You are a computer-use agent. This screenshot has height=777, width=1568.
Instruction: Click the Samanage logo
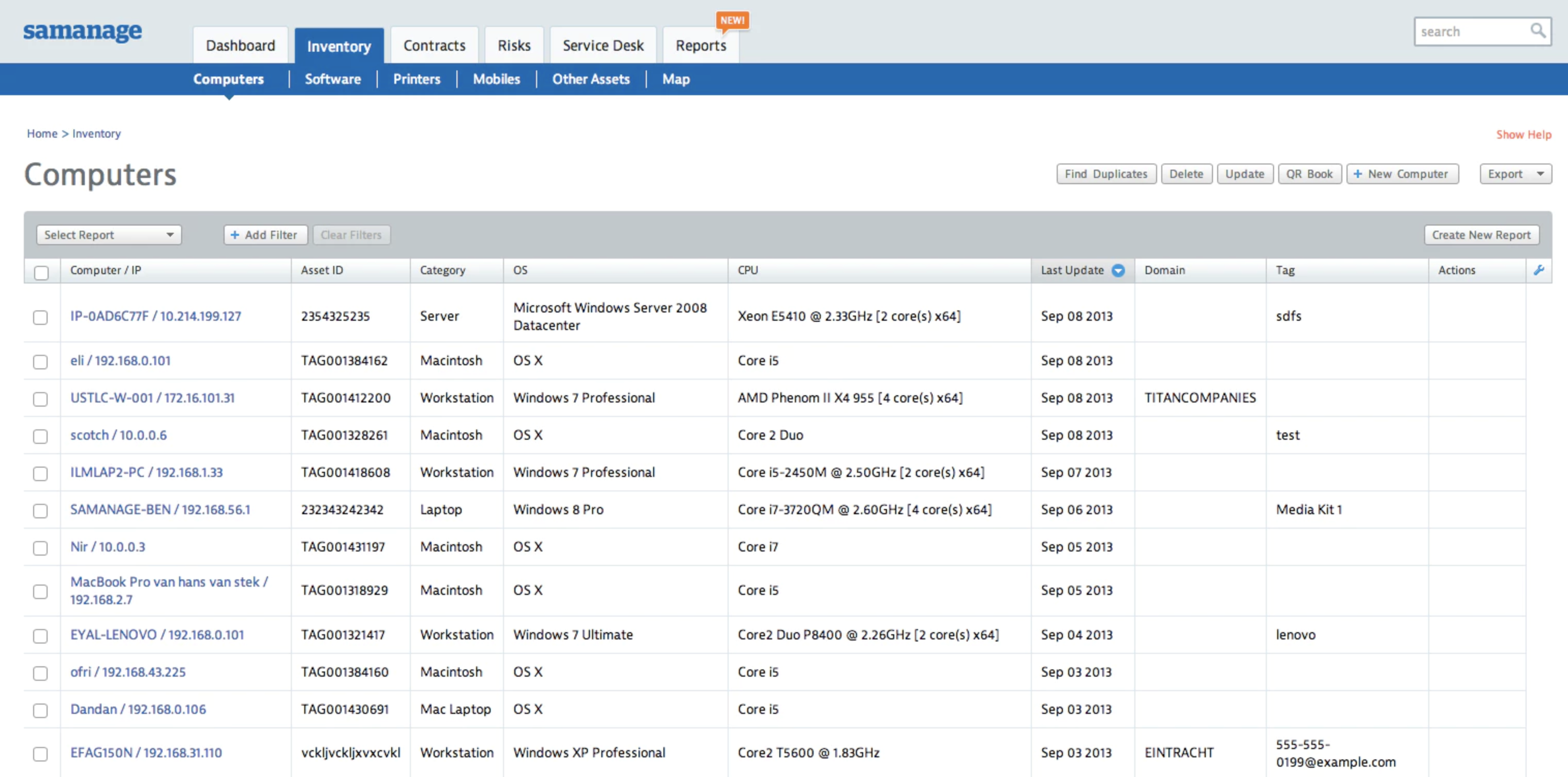pos(82,31)
